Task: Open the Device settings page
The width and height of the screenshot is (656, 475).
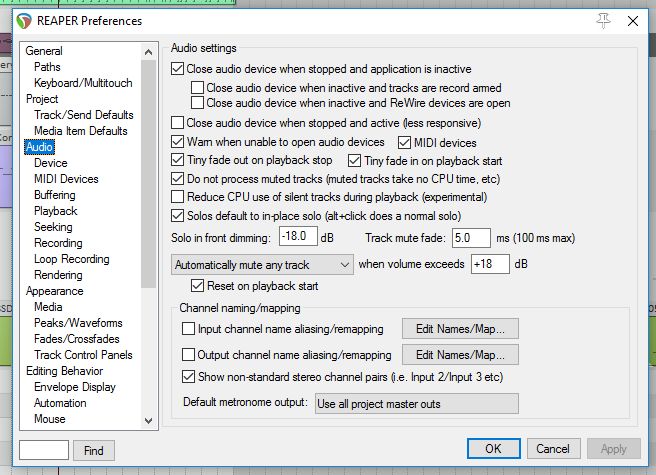Action: pyautogui.click(x=51, y=163)
